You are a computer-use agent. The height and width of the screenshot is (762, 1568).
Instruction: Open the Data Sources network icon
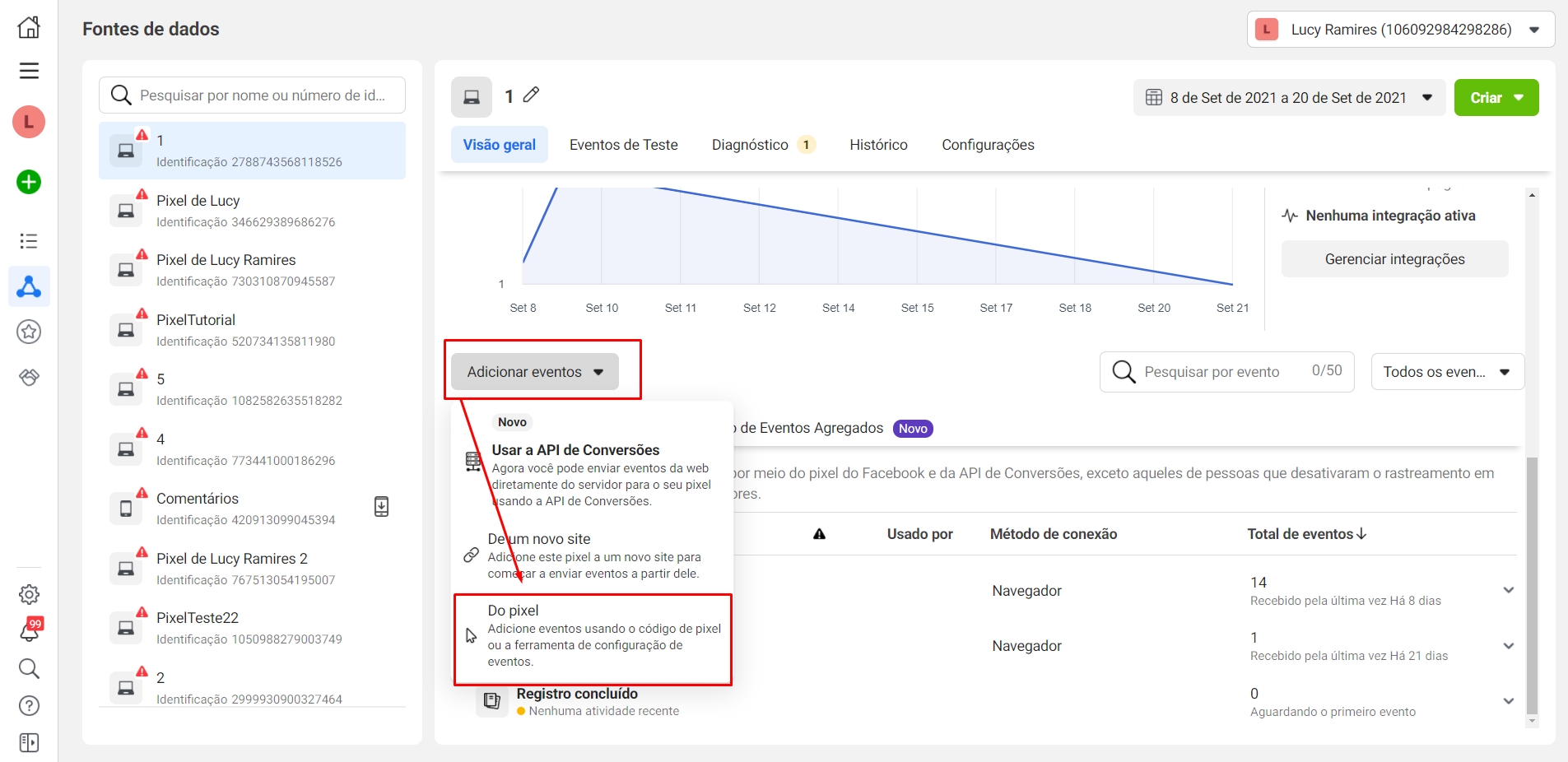29,286
